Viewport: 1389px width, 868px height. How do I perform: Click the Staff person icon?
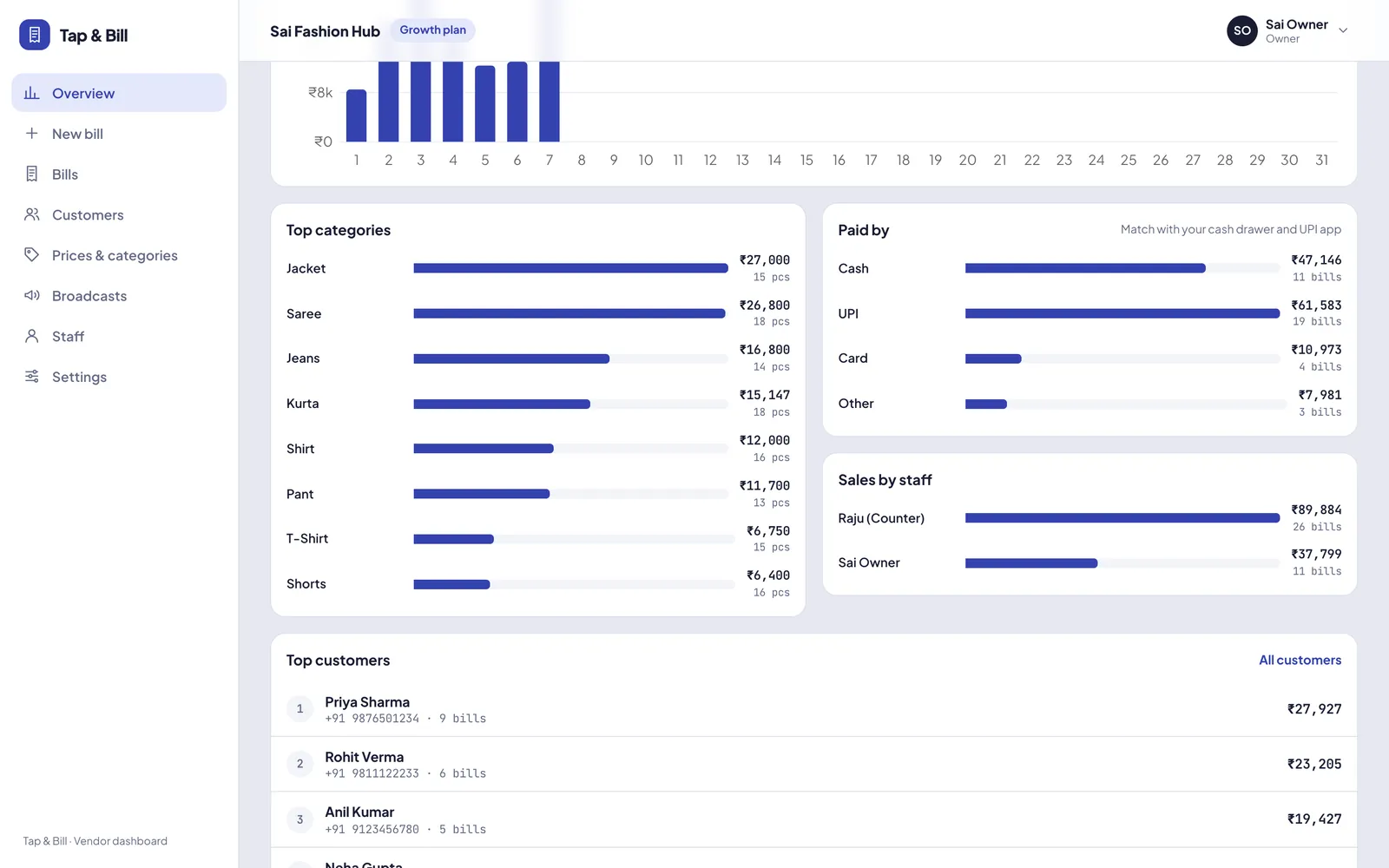(x=32, y=336)
